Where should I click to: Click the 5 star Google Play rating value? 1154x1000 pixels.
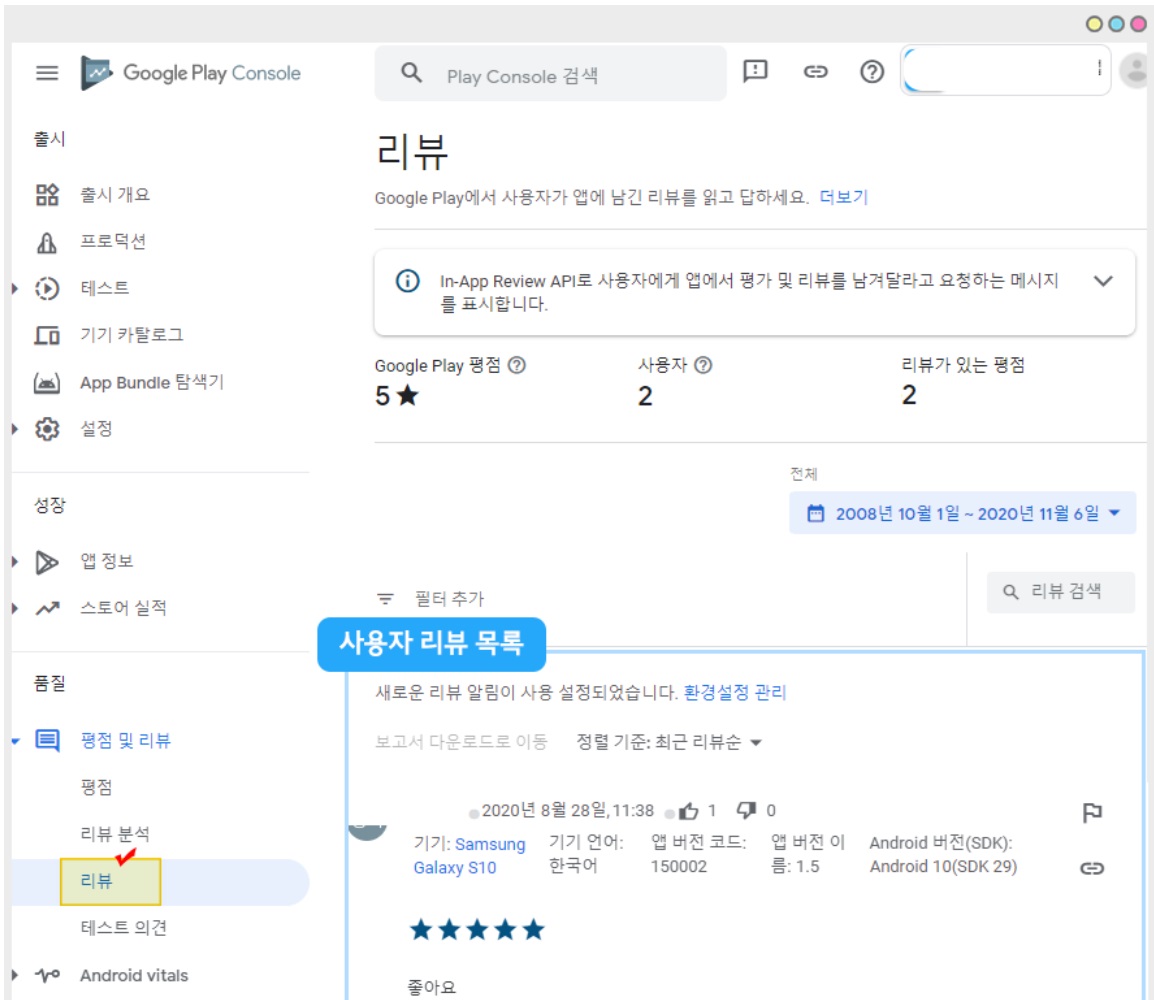397,396
